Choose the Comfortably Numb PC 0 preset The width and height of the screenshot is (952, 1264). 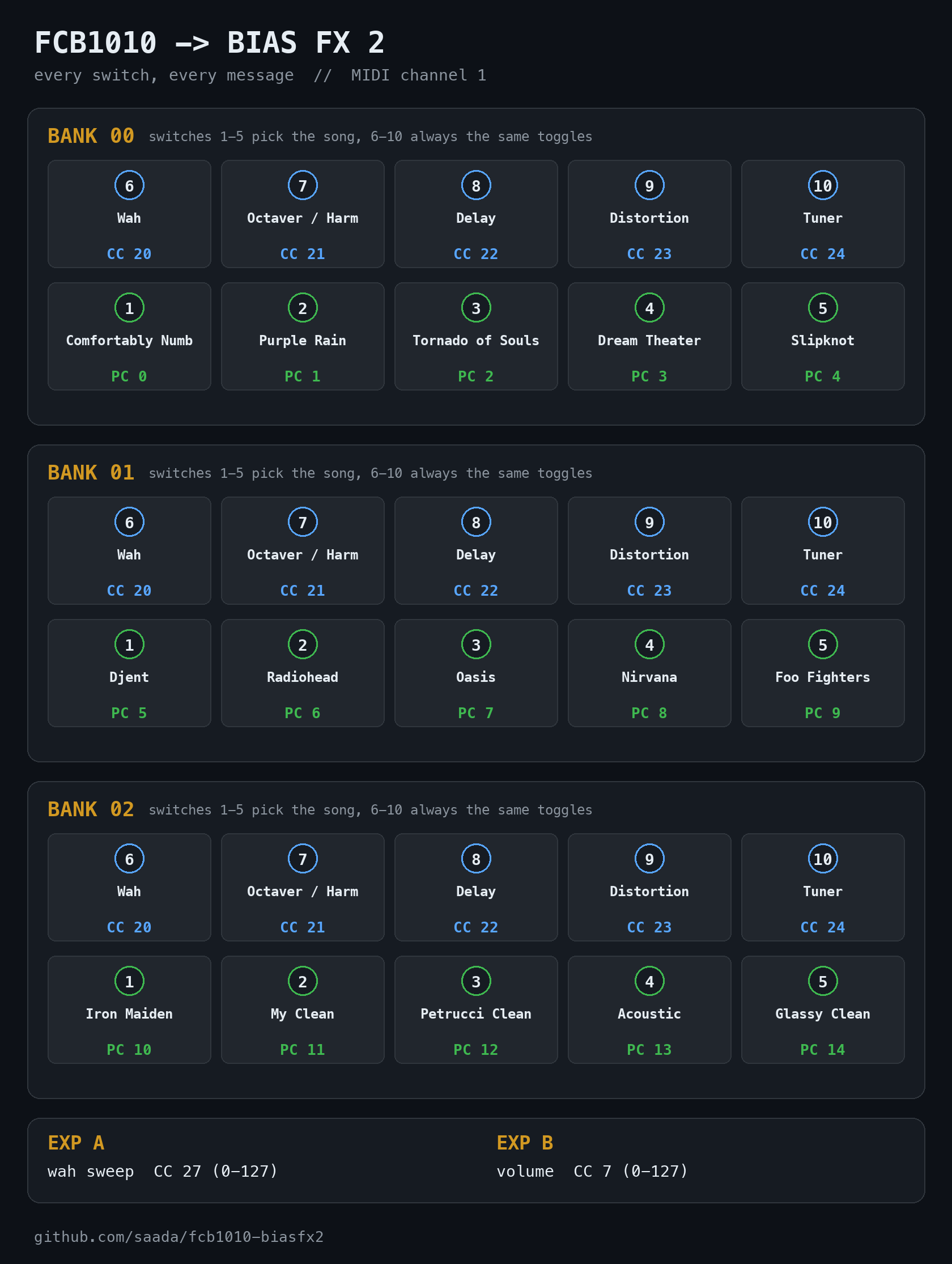[129, 336]
